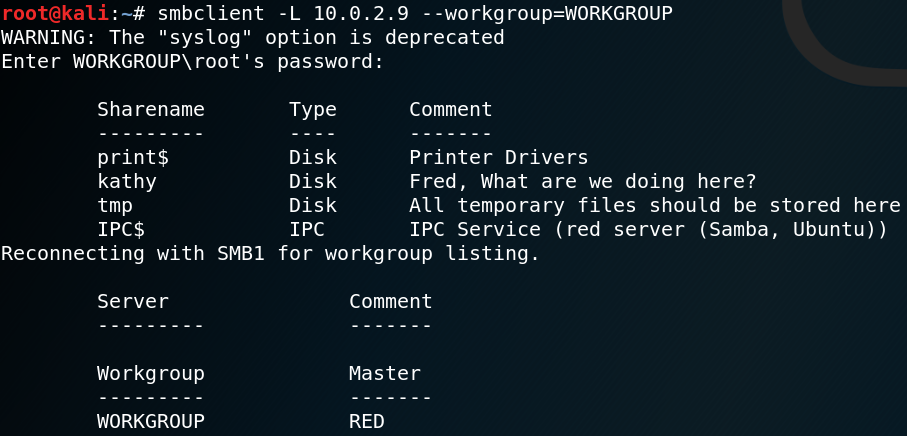
Task: Click the 'All temporary files' comment text
Action: (654, 205)
